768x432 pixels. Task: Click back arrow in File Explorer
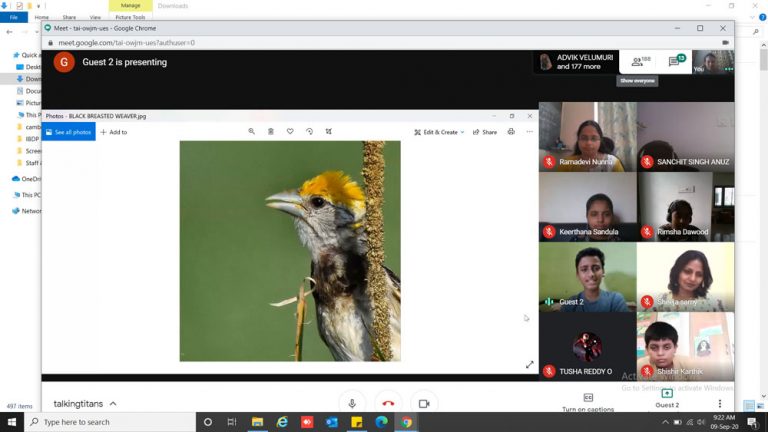9,32
